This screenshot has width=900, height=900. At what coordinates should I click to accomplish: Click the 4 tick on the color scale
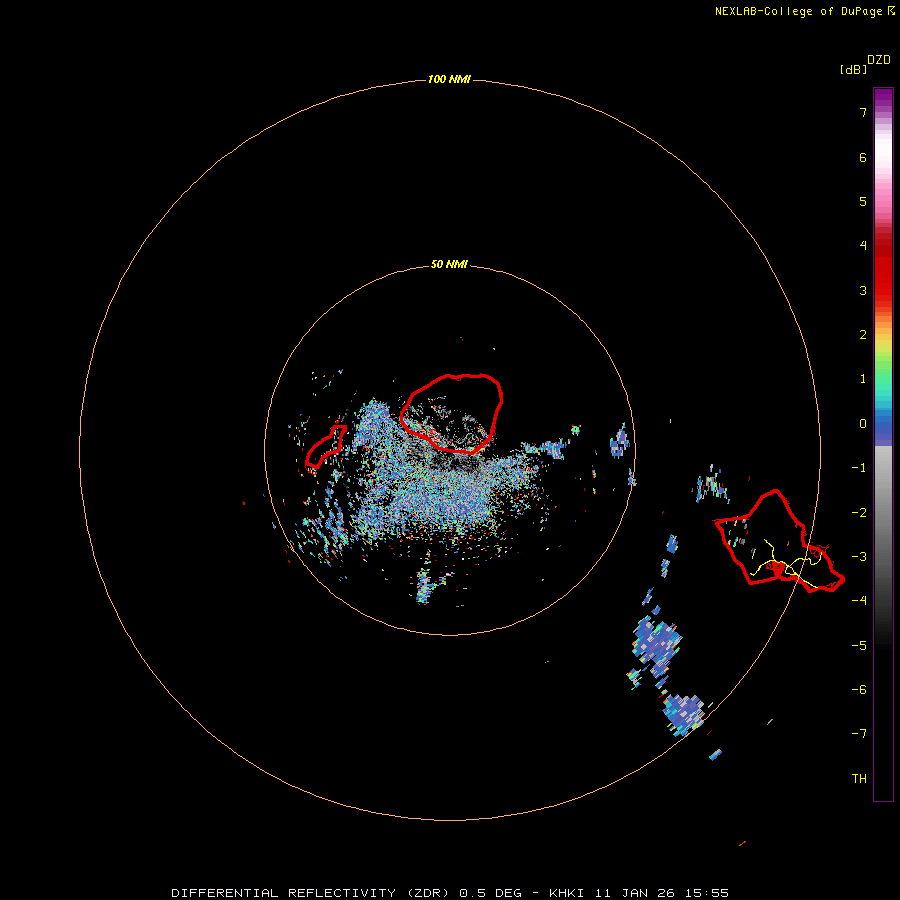coord(863,246)
